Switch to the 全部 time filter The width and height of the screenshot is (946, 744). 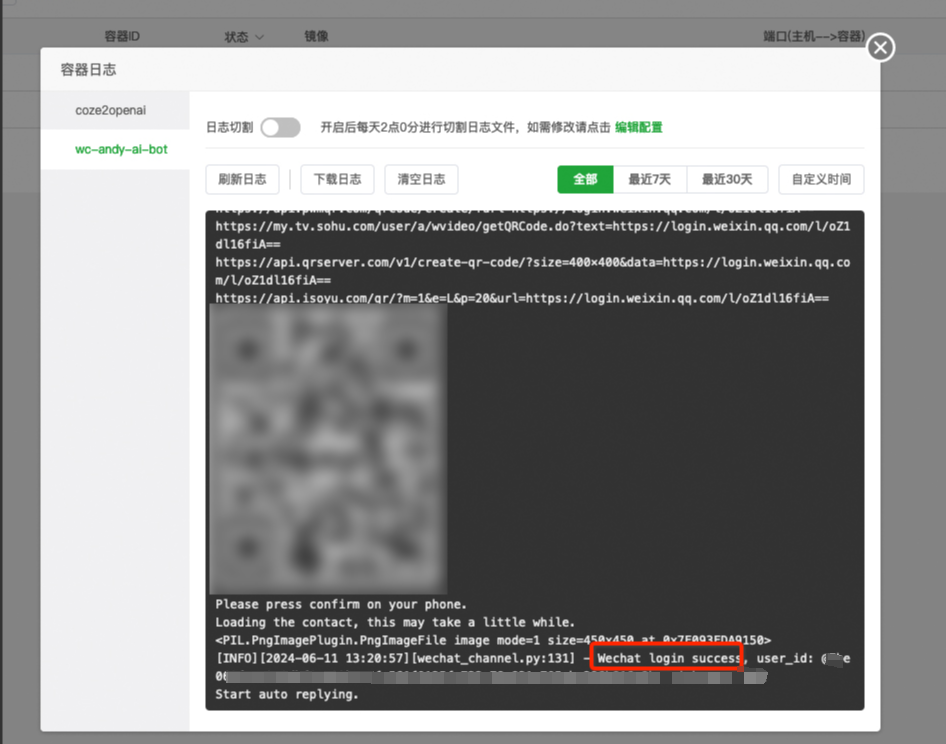pos(585,179)
